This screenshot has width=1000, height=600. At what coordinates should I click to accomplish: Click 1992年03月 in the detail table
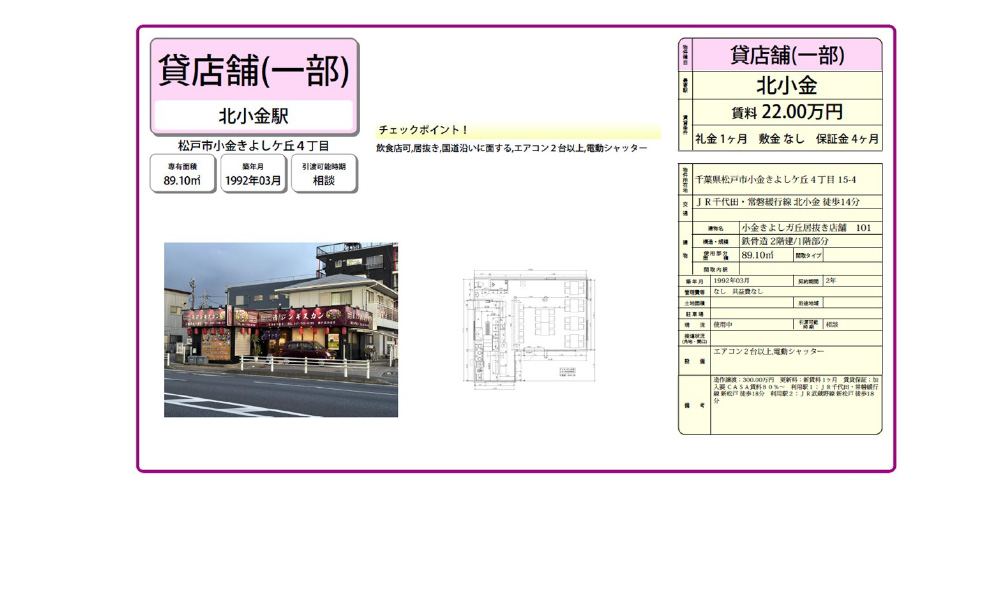coord(732,281)
